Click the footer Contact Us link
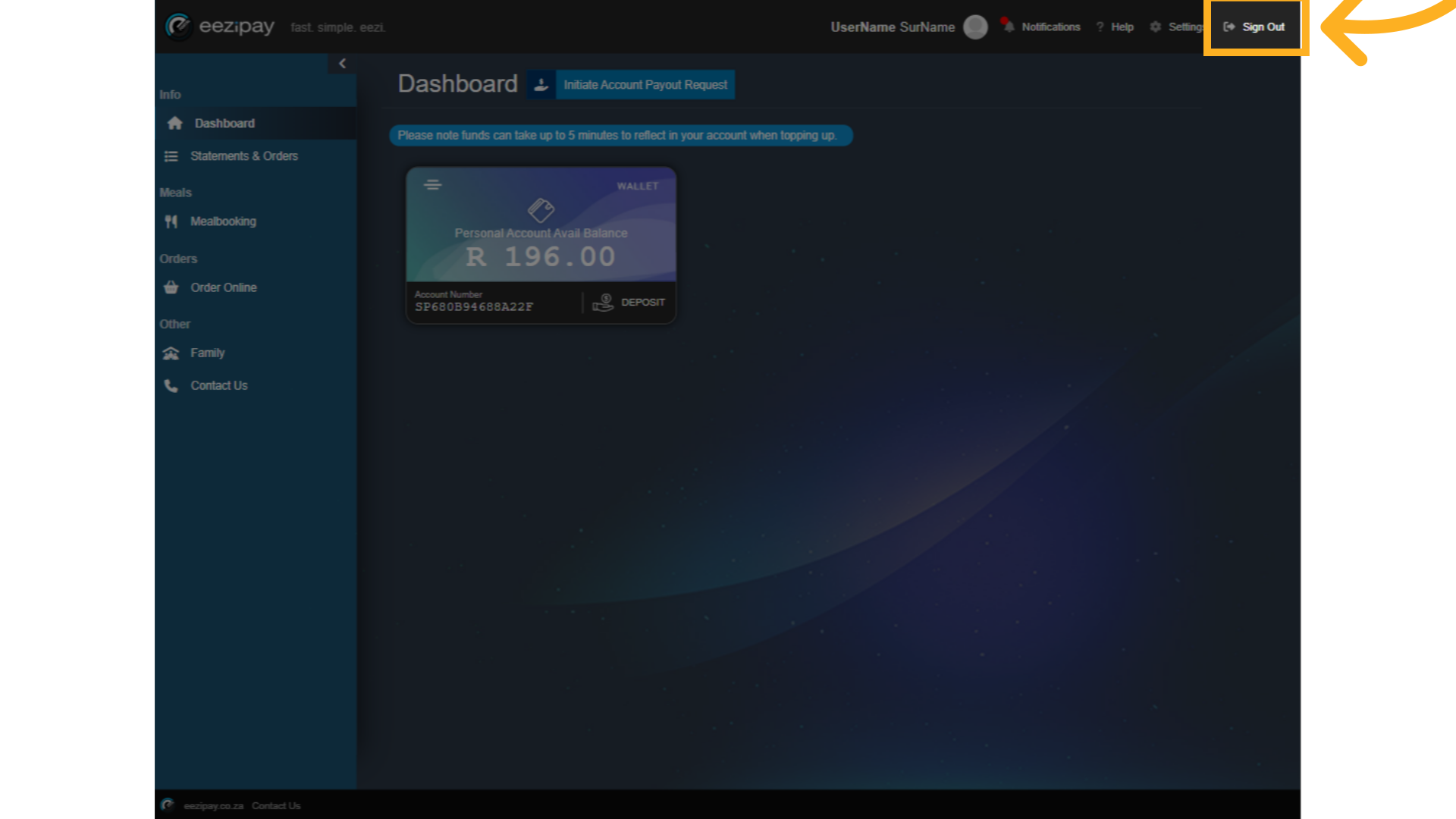The height and width of the screenshot is (819, 1456). pos(276,806)
